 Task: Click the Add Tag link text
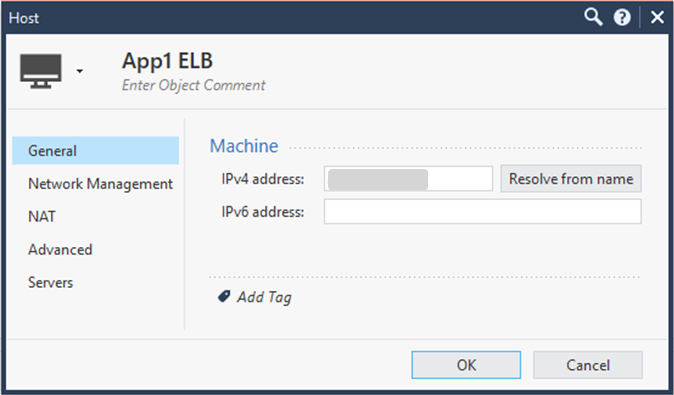(264, 297)
